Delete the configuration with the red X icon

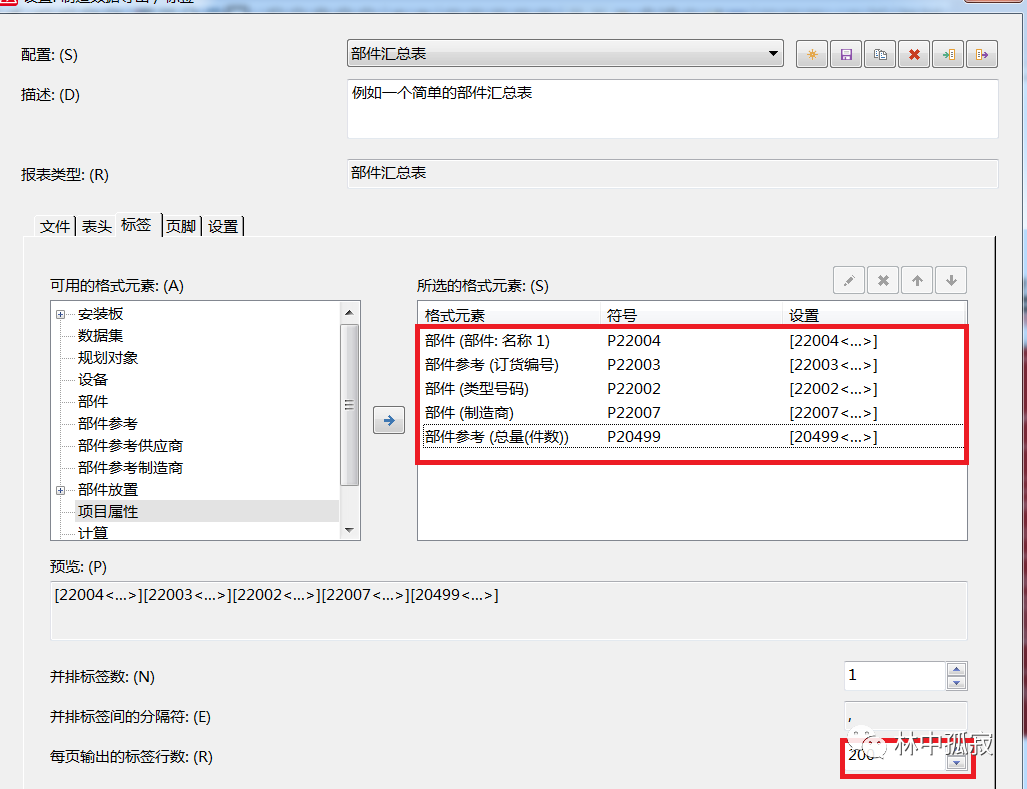[913, 54]
